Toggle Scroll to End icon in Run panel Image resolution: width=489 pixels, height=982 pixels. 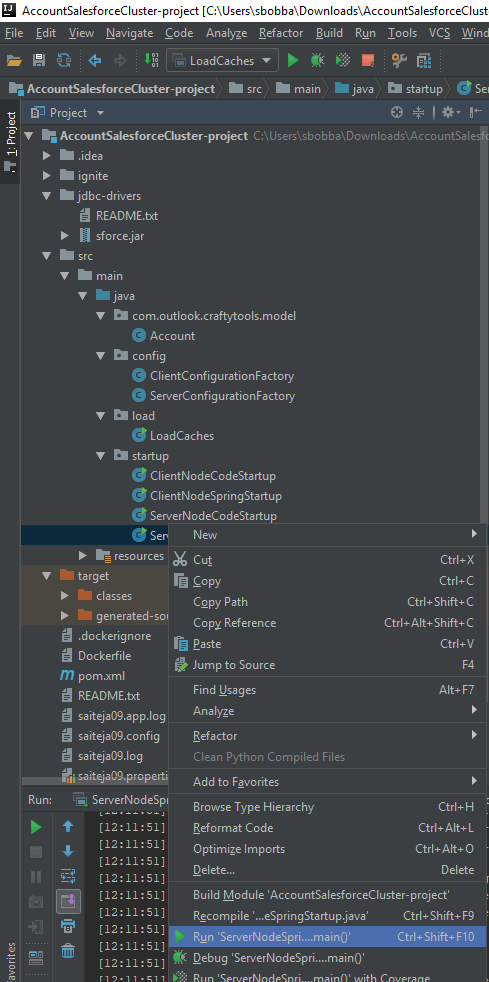coord(68,902)
